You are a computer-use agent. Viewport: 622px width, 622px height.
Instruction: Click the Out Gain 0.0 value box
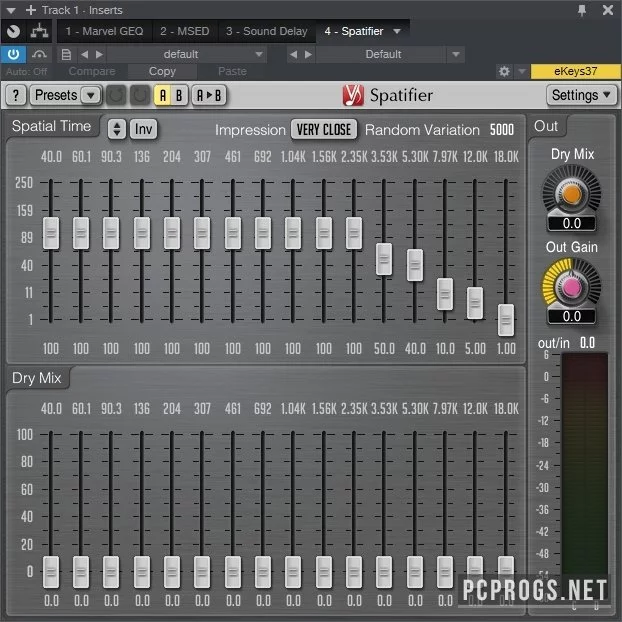pyautogui.click(x=572, y=317)
